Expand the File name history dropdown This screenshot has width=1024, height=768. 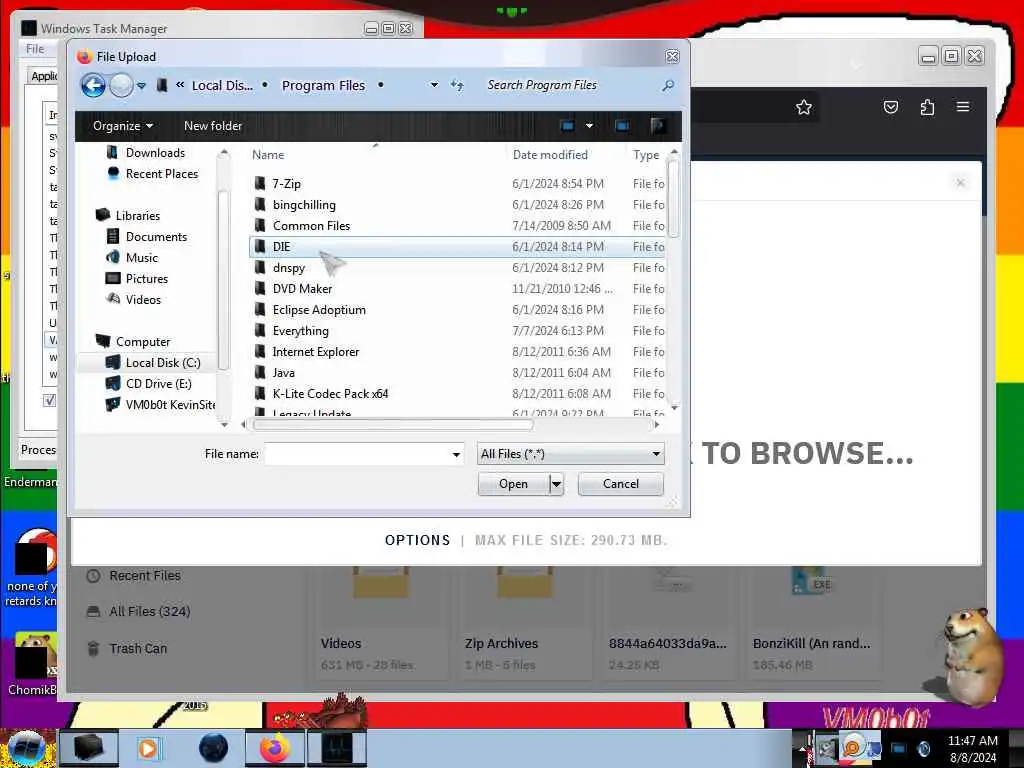(x=456, y=454)
